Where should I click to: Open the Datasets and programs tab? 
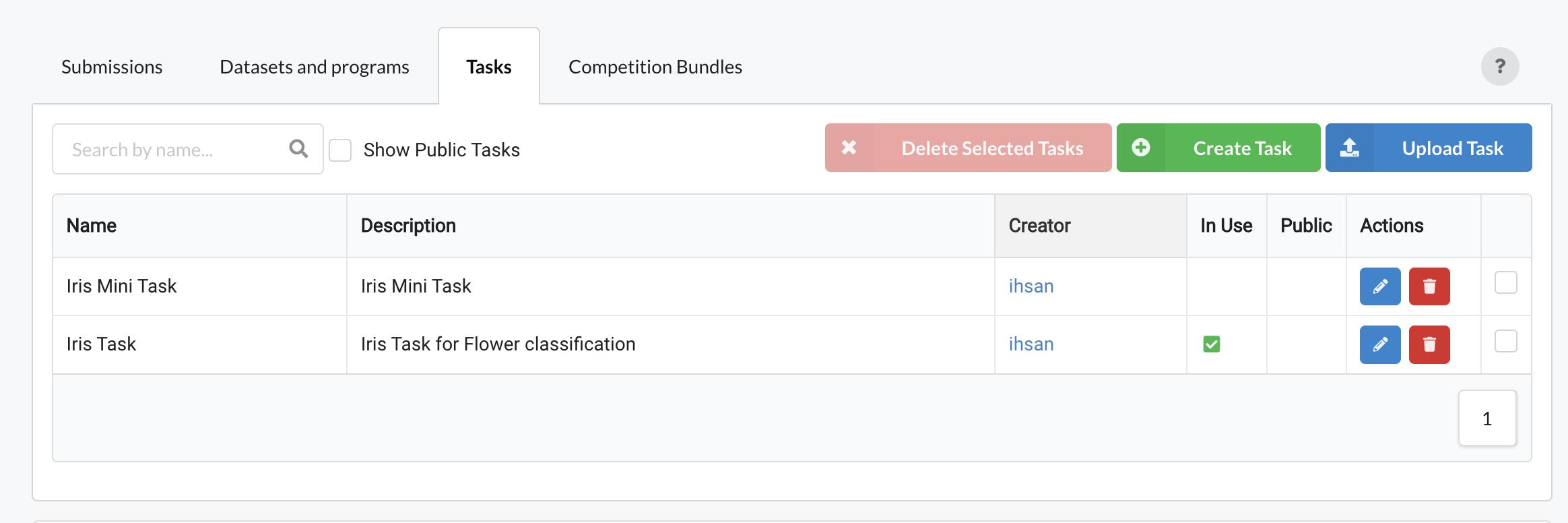tap(315, 67)
